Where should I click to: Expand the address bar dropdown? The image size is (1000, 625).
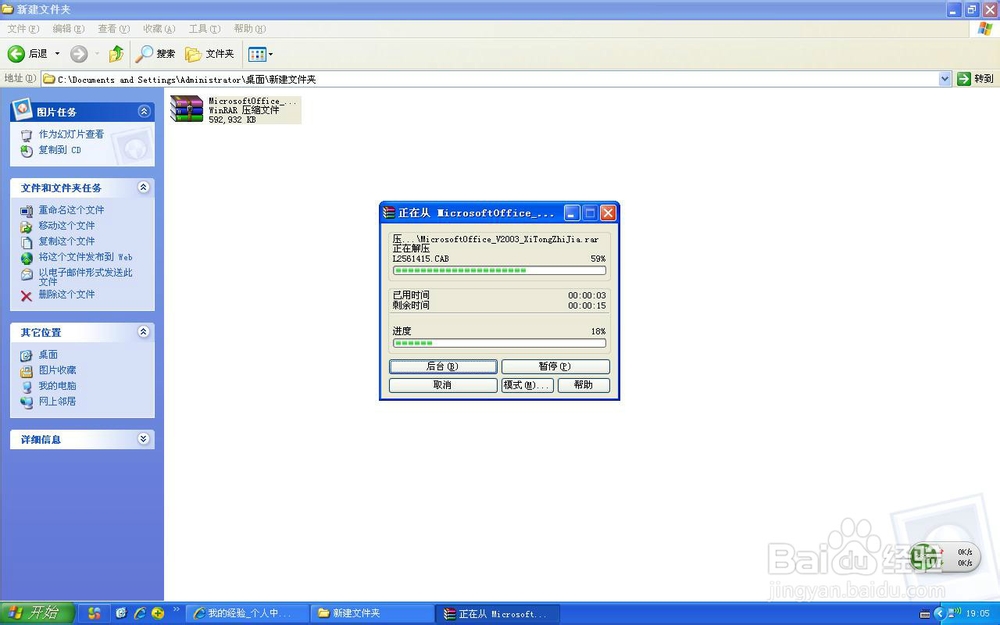coord(945,78)
